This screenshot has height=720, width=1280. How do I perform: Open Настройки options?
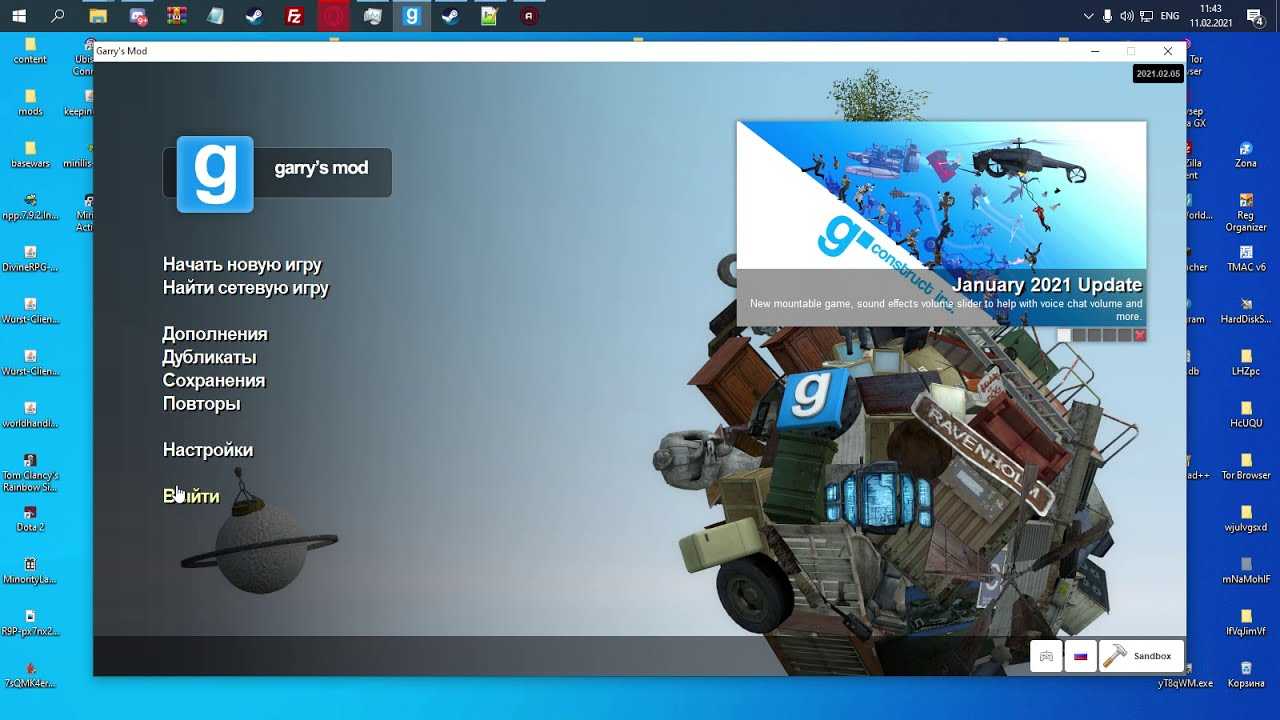click(x=208, y=450)
